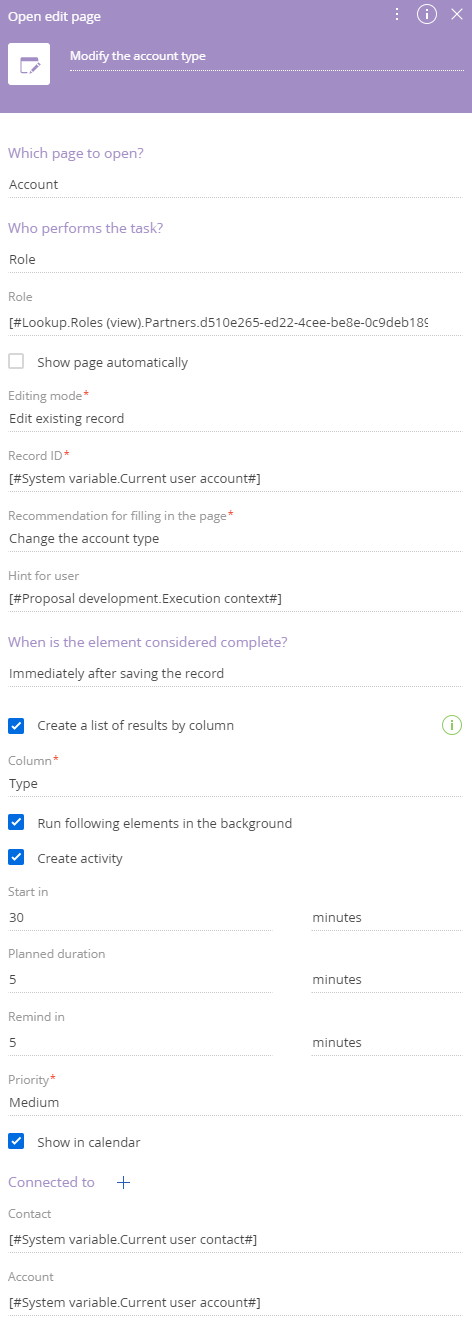
Task: Select the Planned duration value field
Action: (140, 979)
